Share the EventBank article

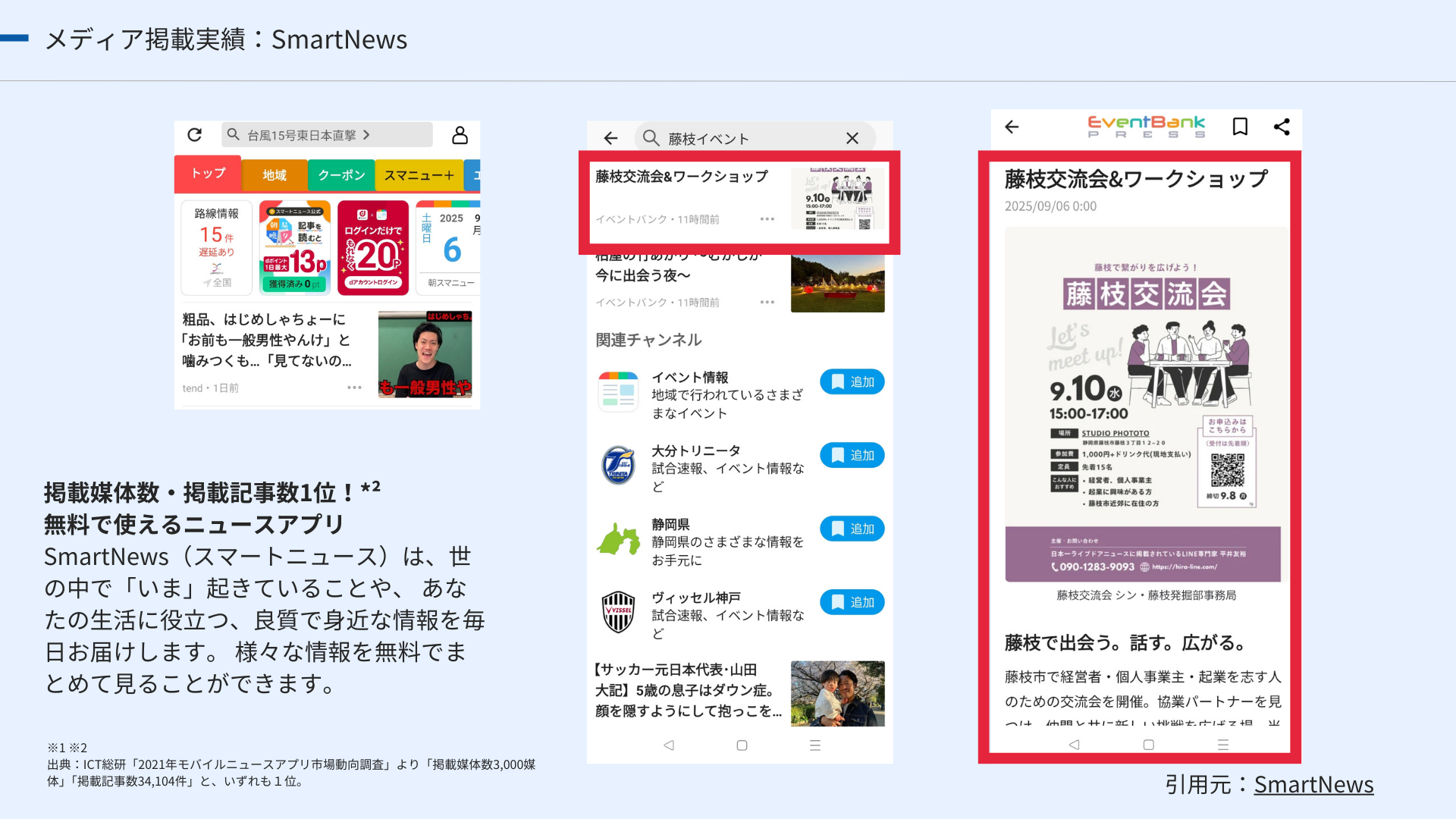[1282, 127]
